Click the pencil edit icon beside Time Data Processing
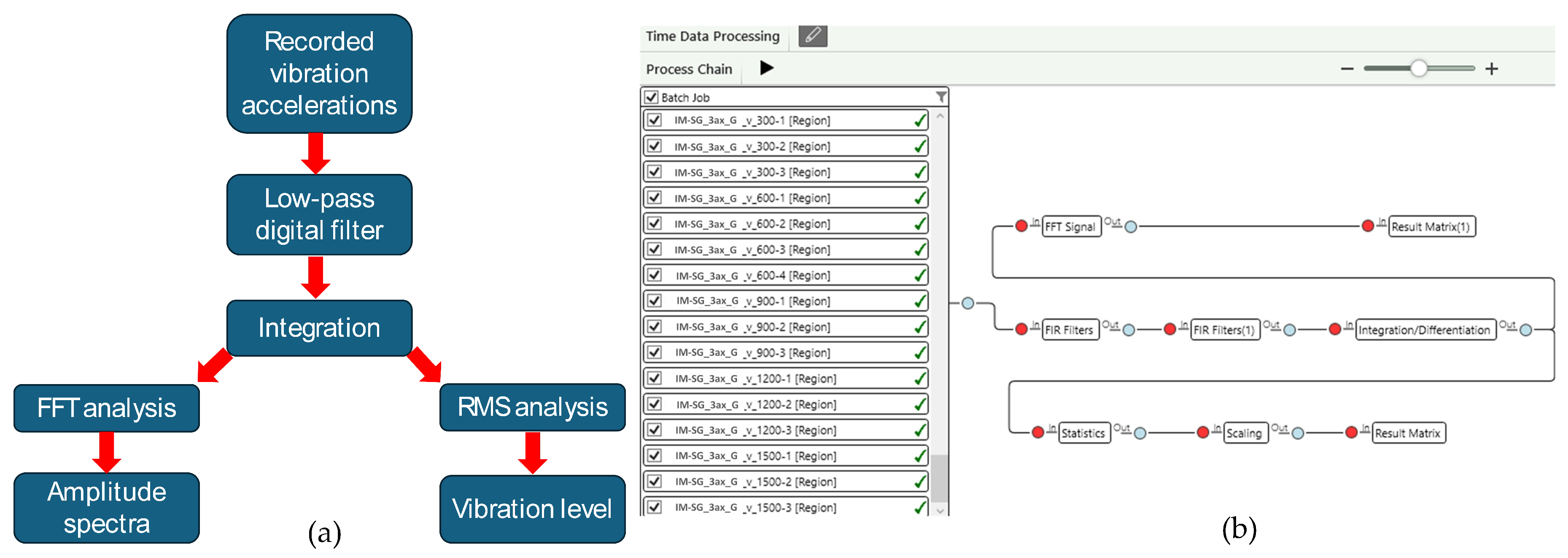 [x=813, y=36]
